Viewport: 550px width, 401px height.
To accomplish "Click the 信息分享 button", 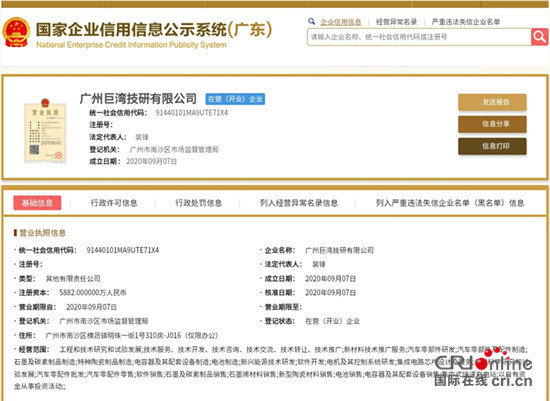I will 492,124.
